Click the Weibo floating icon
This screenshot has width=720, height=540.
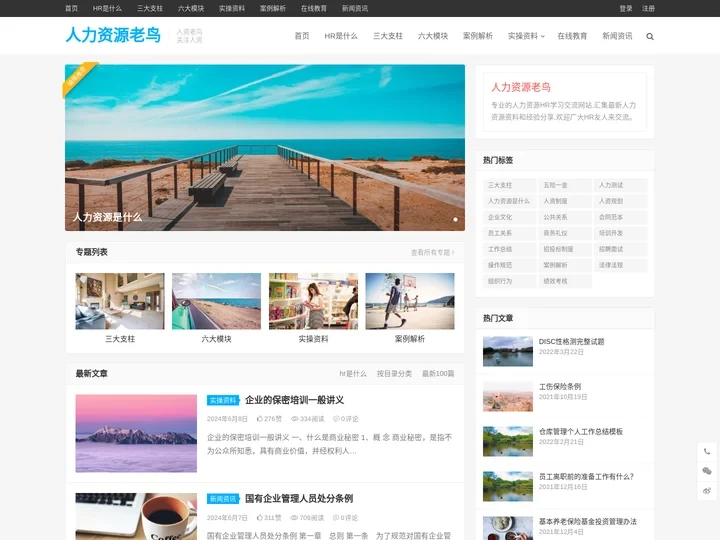pos(707,491)
